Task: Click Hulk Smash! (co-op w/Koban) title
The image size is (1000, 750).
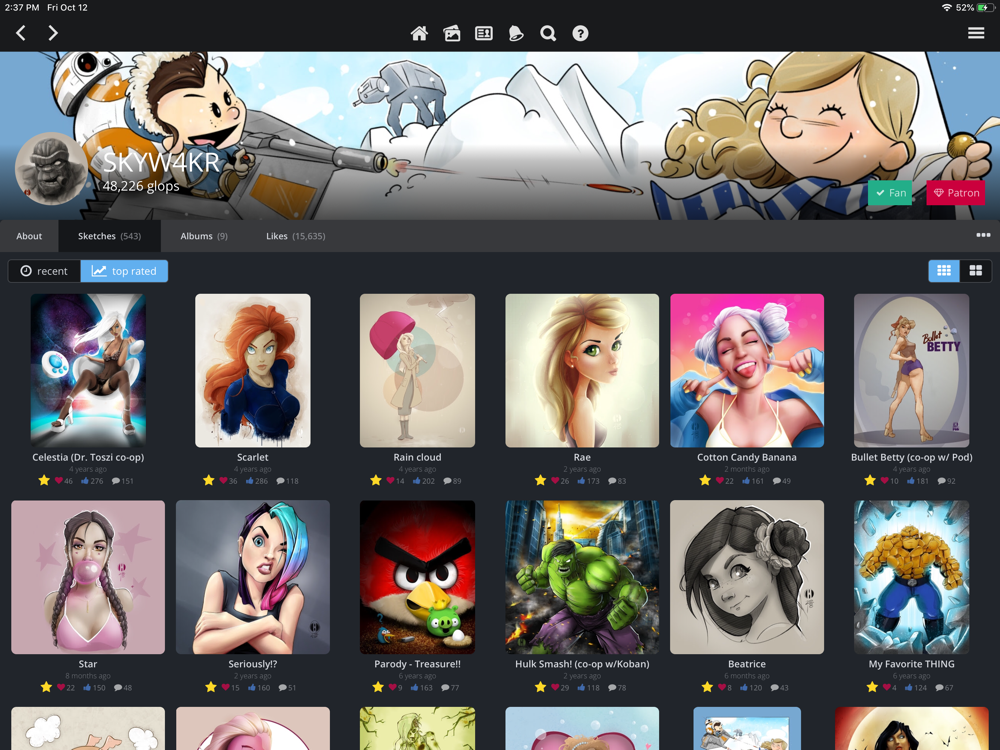Action: 582,664
